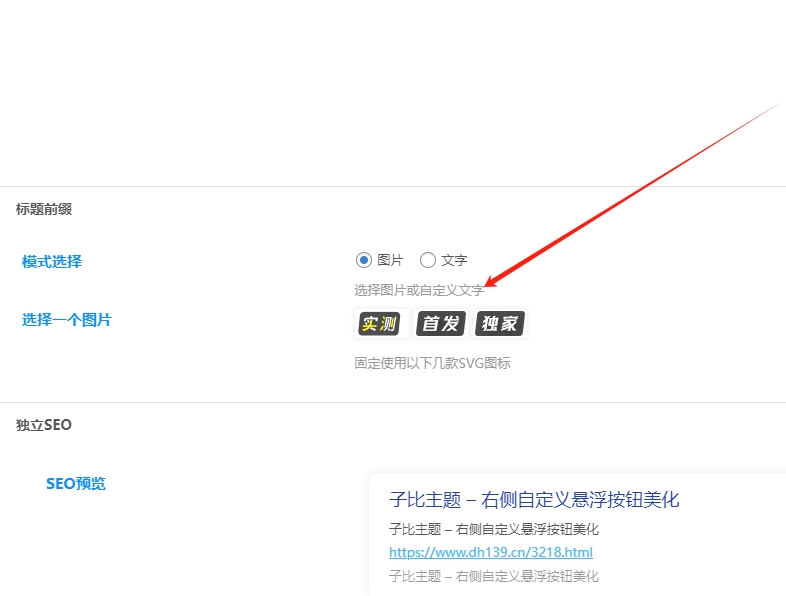
Task: Click the 选择一个图片 field label
Action: 67,320
